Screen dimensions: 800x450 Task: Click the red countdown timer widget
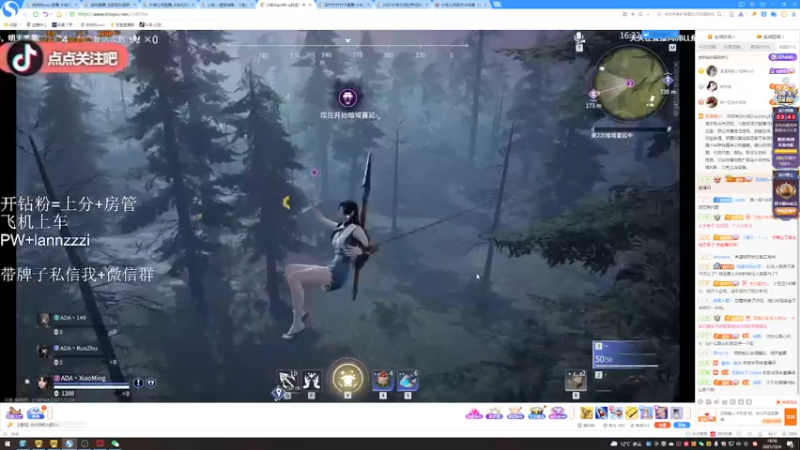[x=786, y=117]
